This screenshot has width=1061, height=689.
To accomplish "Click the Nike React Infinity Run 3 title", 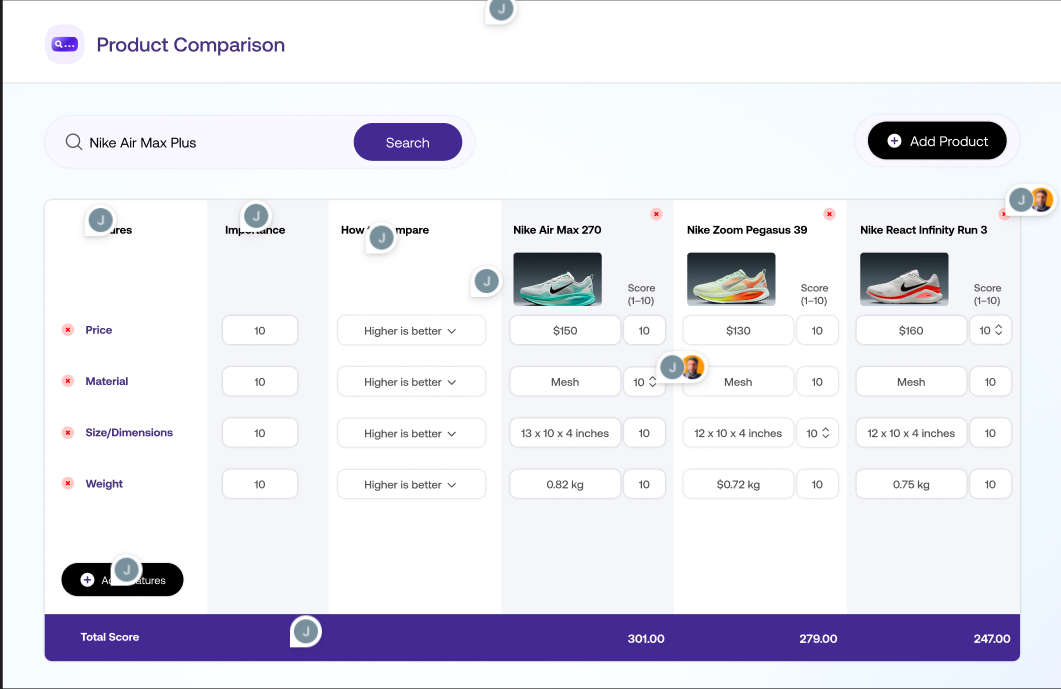I will [x=924, y=229].
